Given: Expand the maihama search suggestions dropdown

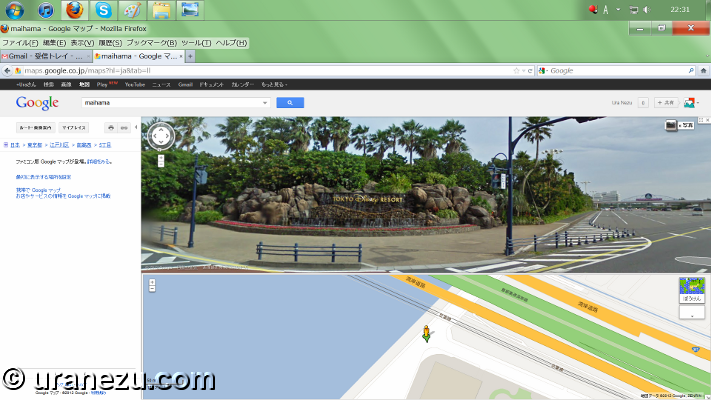Looking at the screenshot, I should (265, 103).
